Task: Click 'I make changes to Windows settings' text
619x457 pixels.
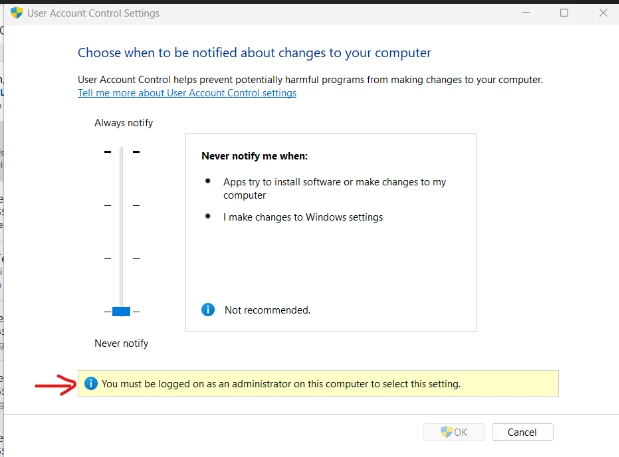Action: click(x=303, y=217)
